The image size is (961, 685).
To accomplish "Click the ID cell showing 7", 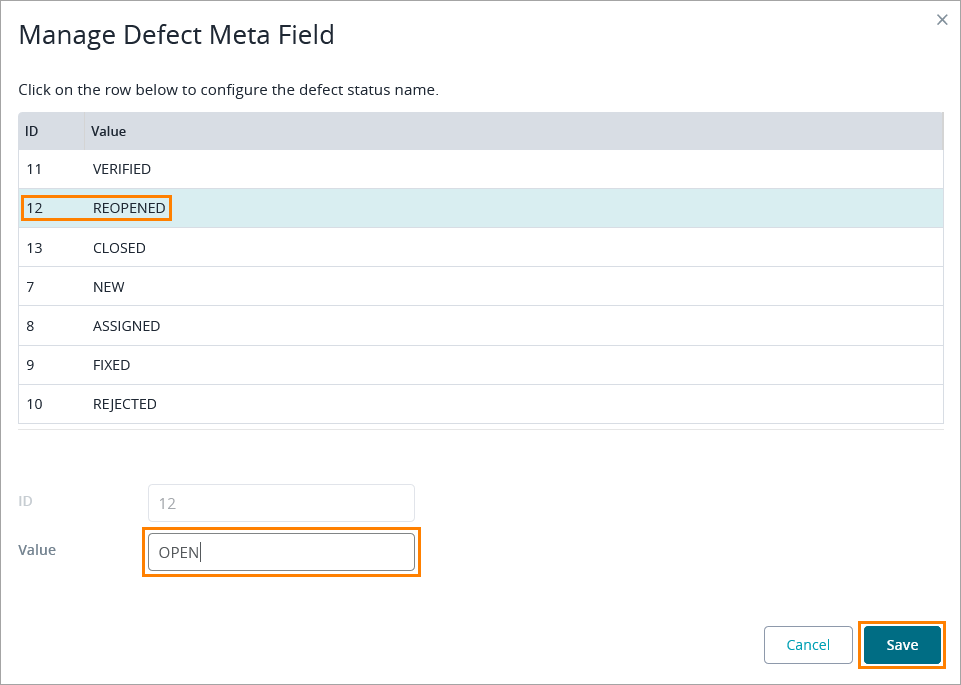I will (x=31, y=287).
